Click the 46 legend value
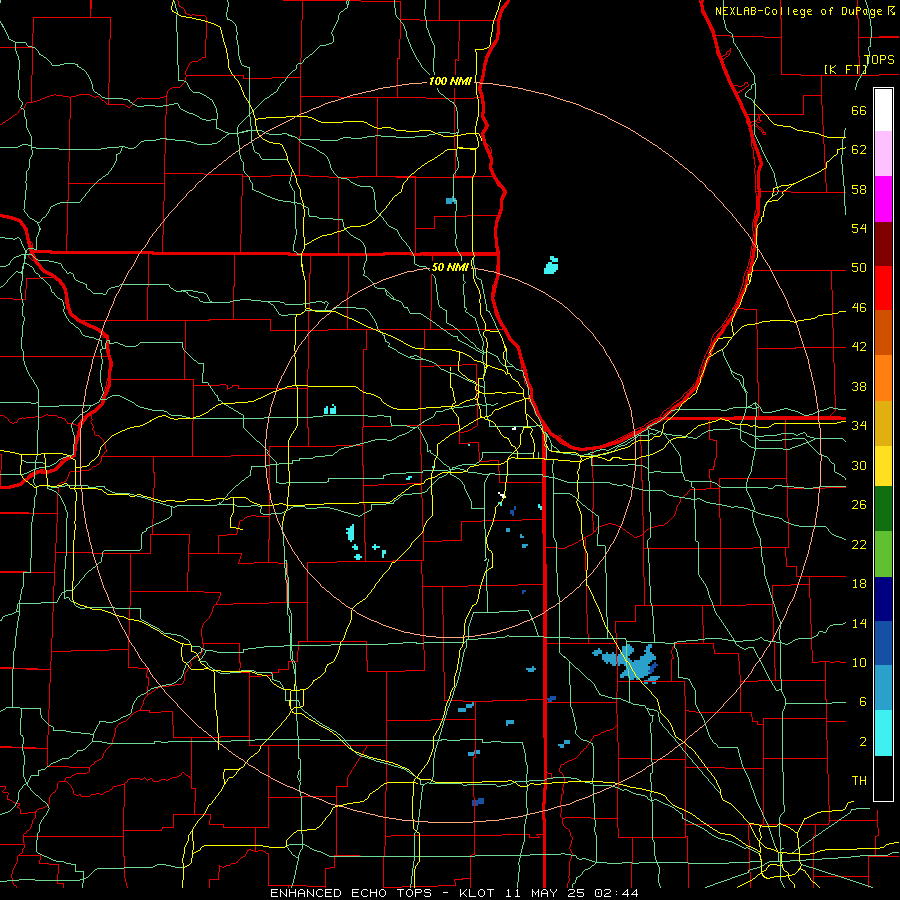Viewport: 900px width, 900px height. coord(859,308)
